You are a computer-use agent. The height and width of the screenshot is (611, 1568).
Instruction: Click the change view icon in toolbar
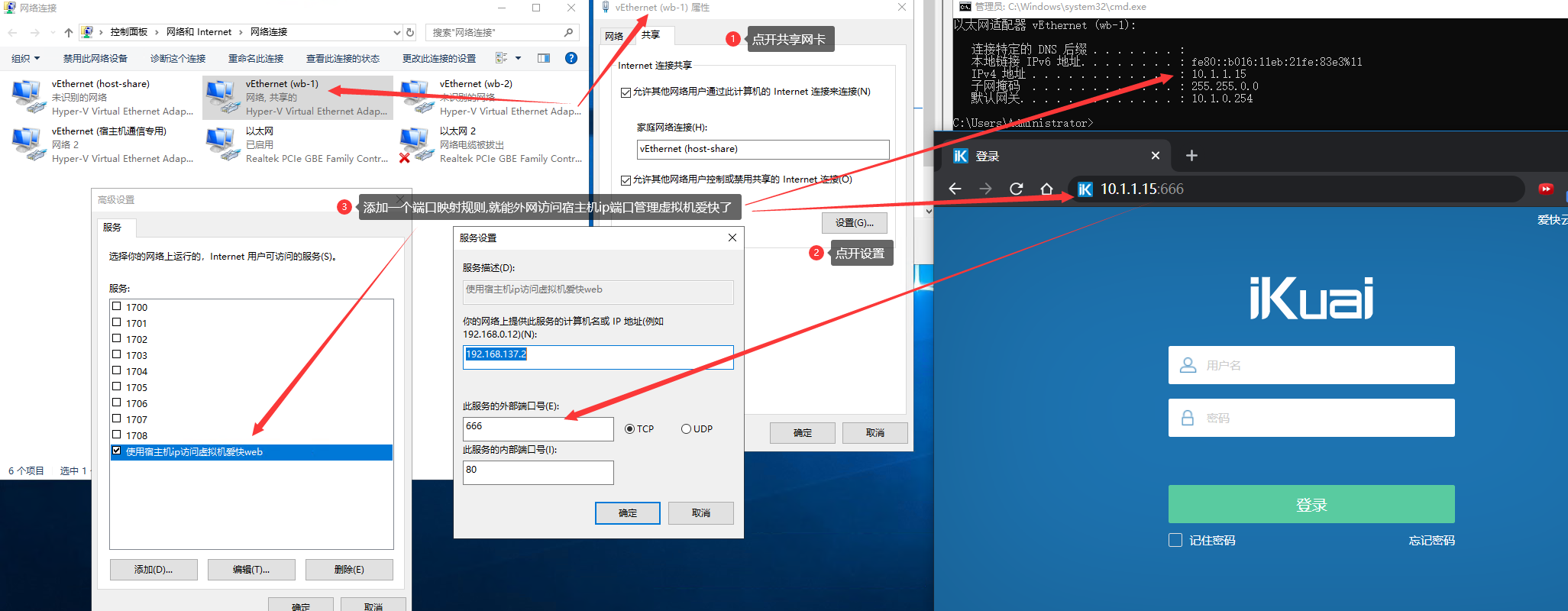click(502, 58)
